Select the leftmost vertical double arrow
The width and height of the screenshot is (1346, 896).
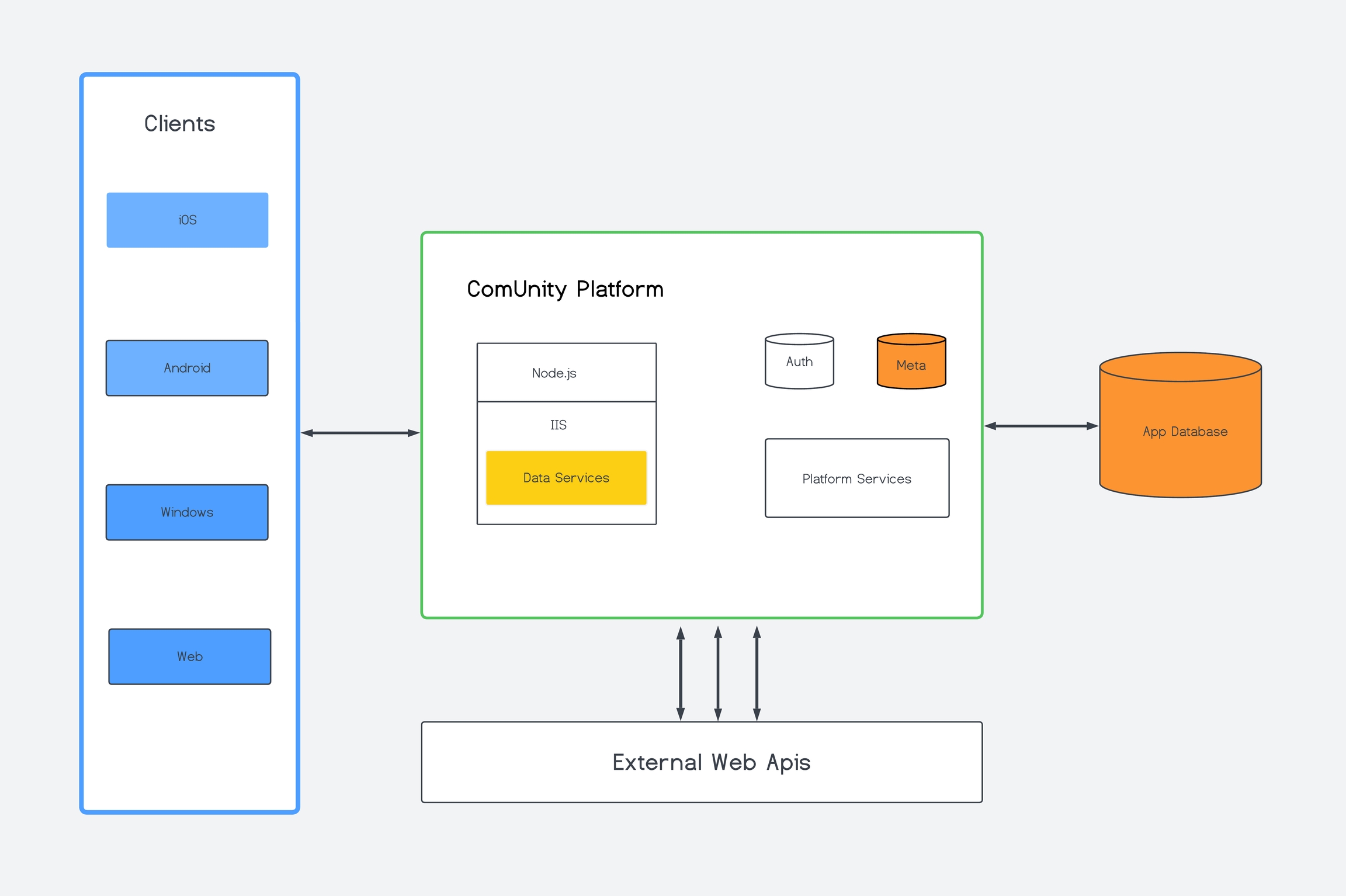[681, 673]
